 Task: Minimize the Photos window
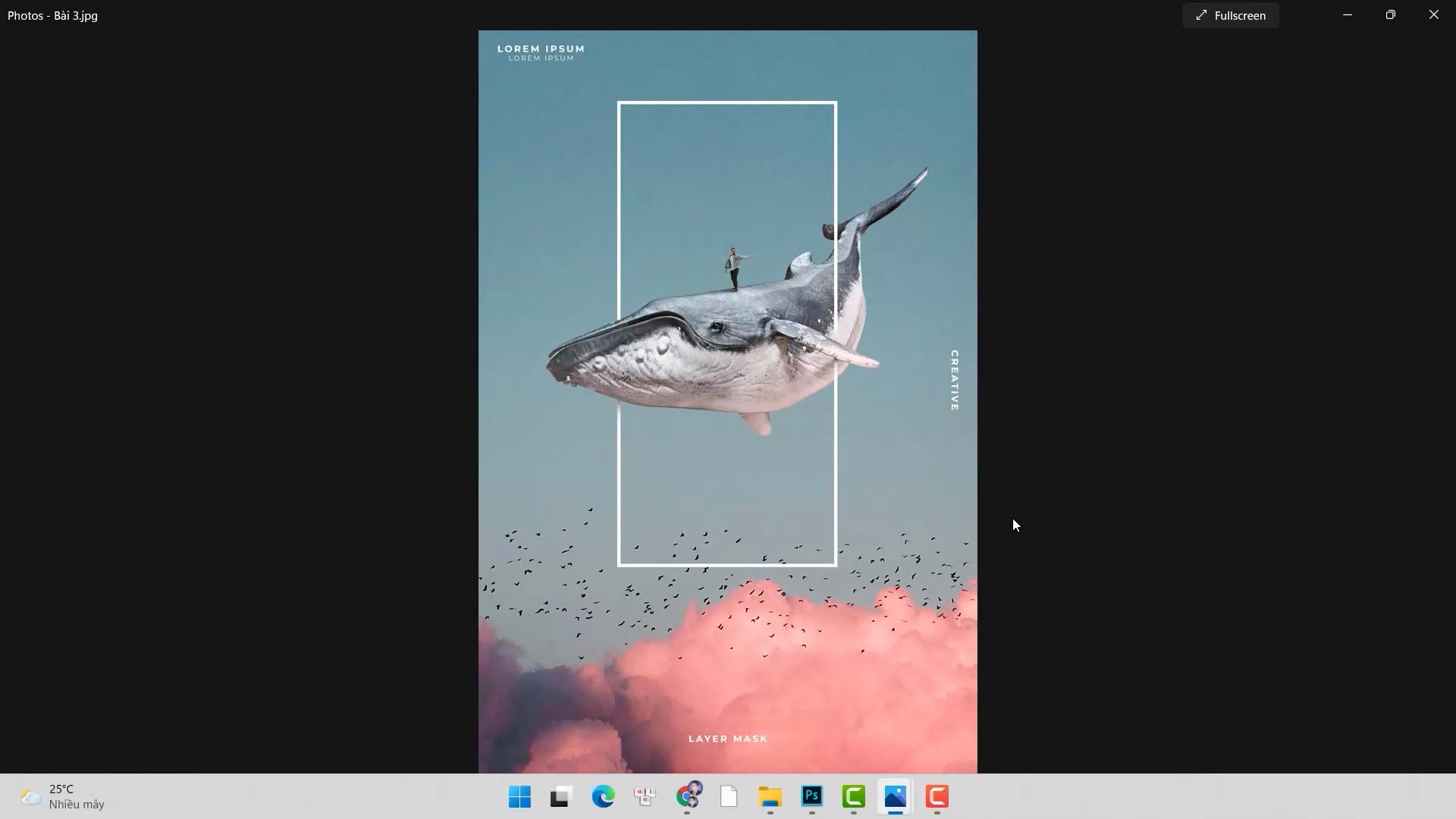click(x=1348, y=15)
